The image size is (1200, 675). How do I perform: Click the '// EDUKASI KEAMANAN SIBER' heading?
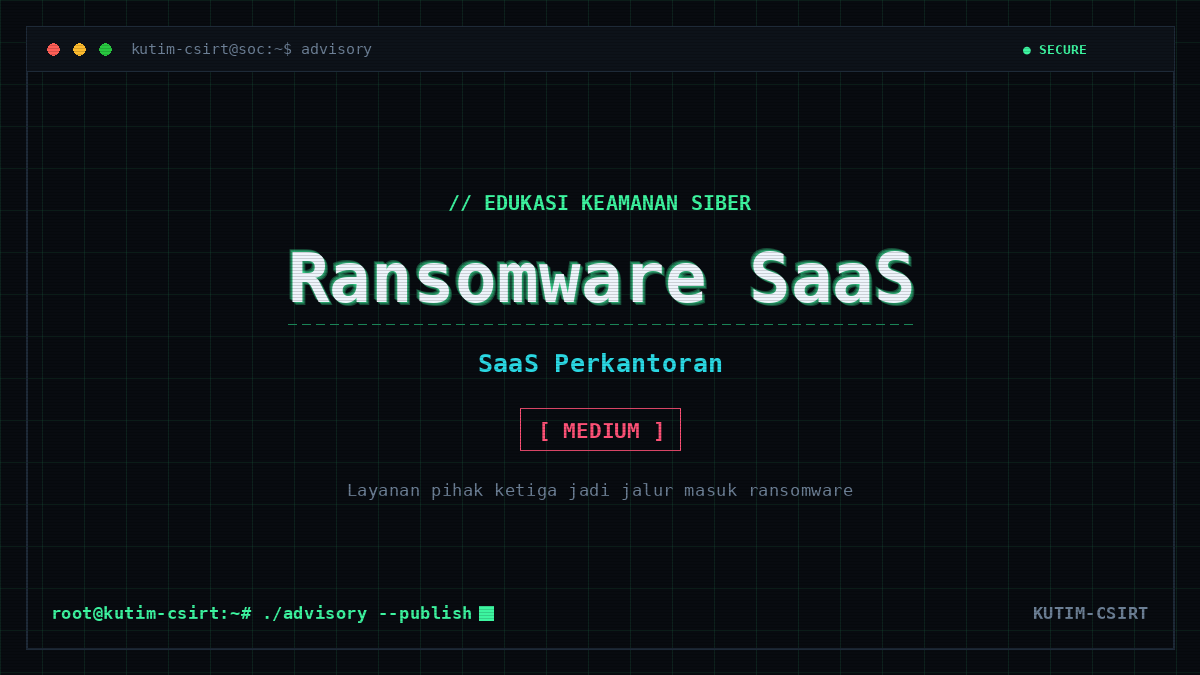pyautogui.click(x=600, y=203)
